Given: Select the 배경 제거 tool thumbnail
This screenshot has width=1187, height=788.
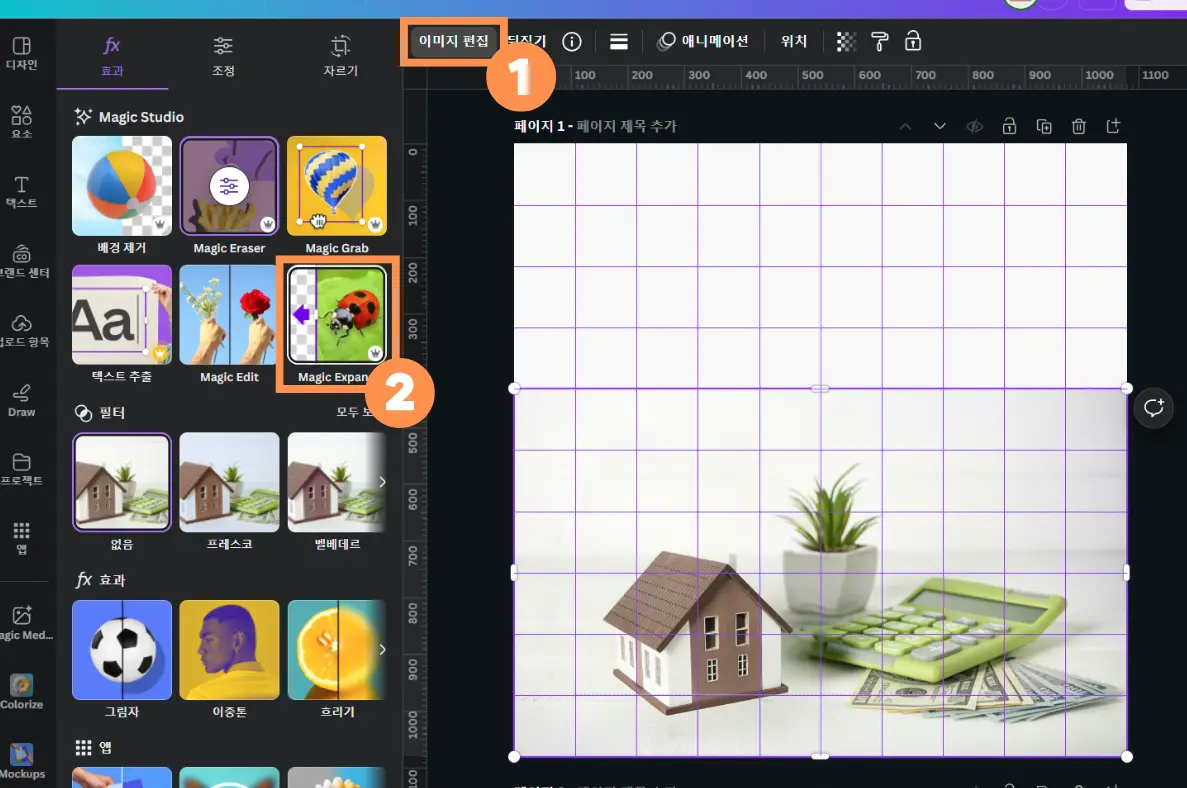Looking at the screenshot, I should [x=122, y=186].
